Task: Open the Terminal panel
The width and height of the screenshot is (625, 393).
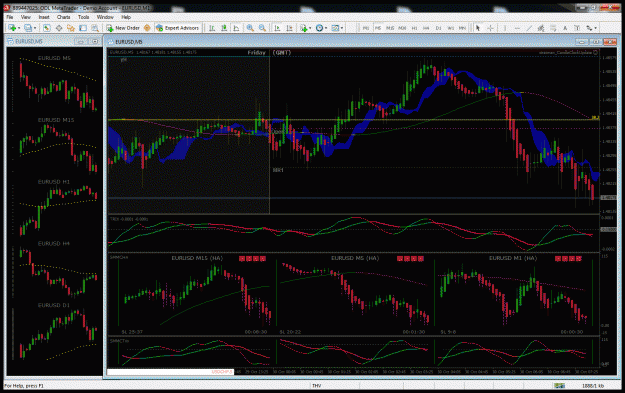Action: 83,28
